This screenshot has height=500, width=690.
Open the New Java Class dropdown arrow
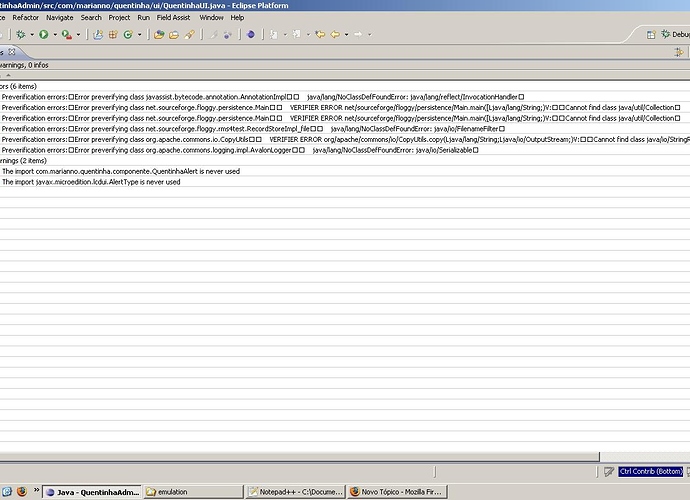tap(139, 34)
